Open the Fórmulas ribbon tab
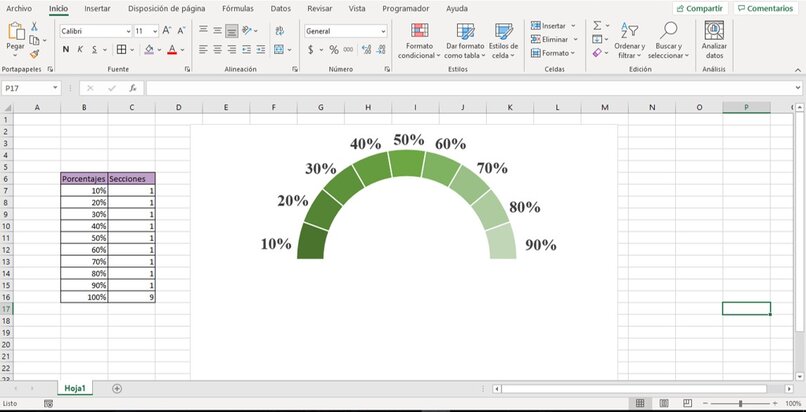The image size is (806, 412). click(237, 8)
